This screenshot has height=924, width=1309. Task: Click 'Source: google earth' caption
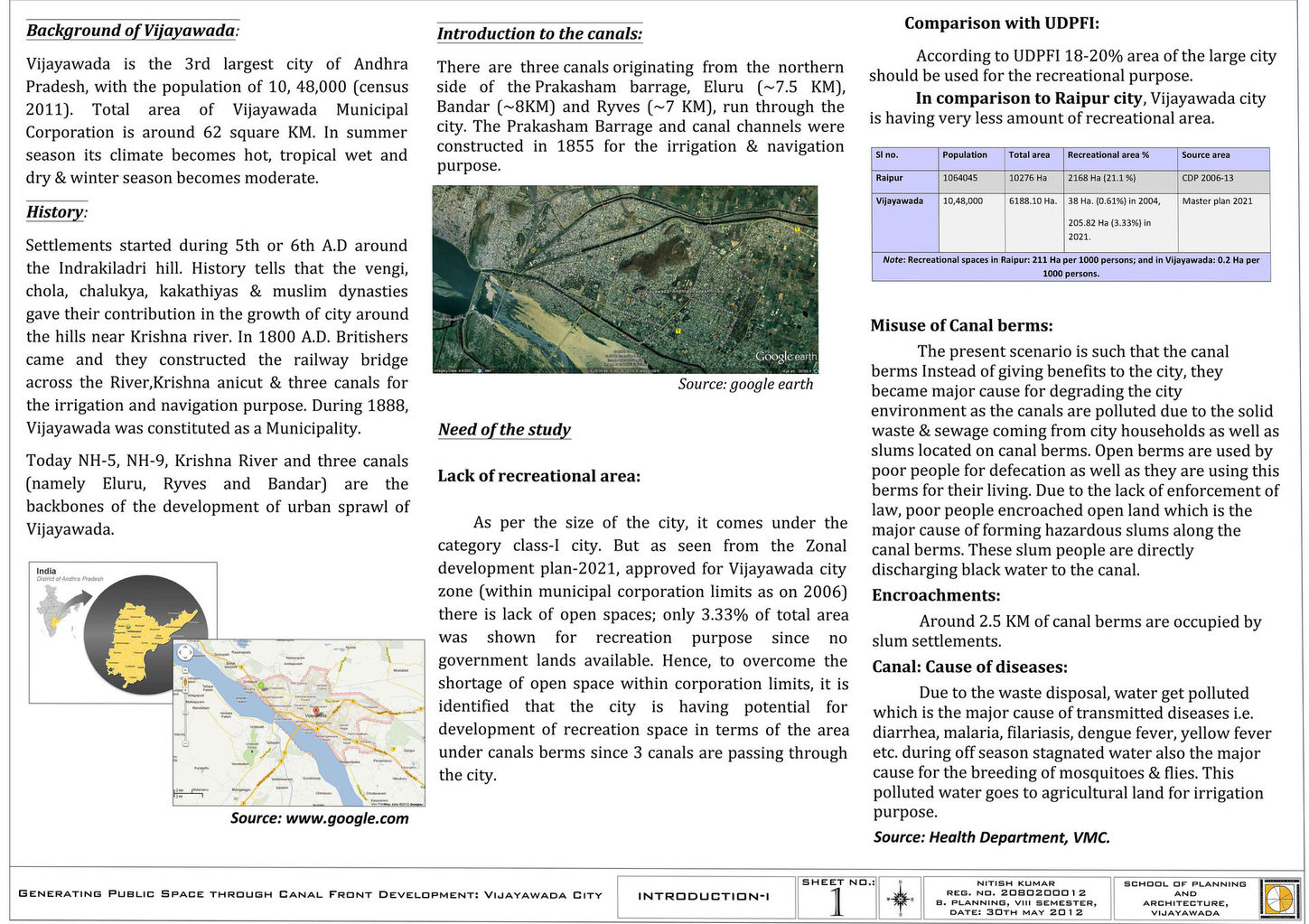click(745, 384)
